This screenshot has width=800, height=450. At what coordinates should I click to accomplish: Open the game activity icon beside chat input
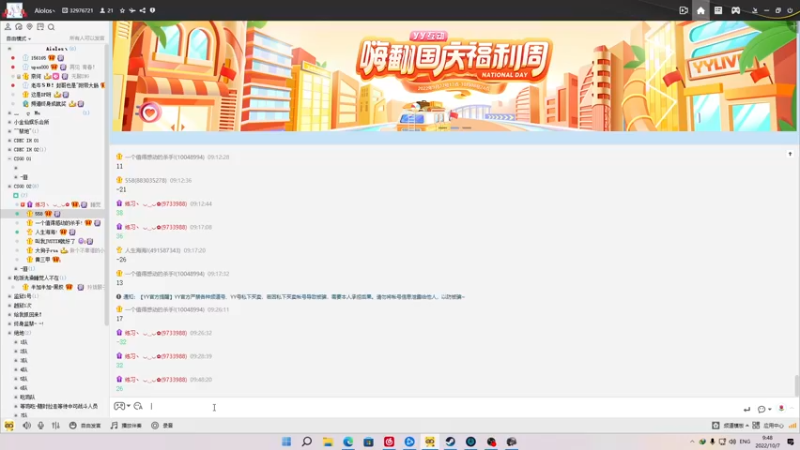[119, 406]
